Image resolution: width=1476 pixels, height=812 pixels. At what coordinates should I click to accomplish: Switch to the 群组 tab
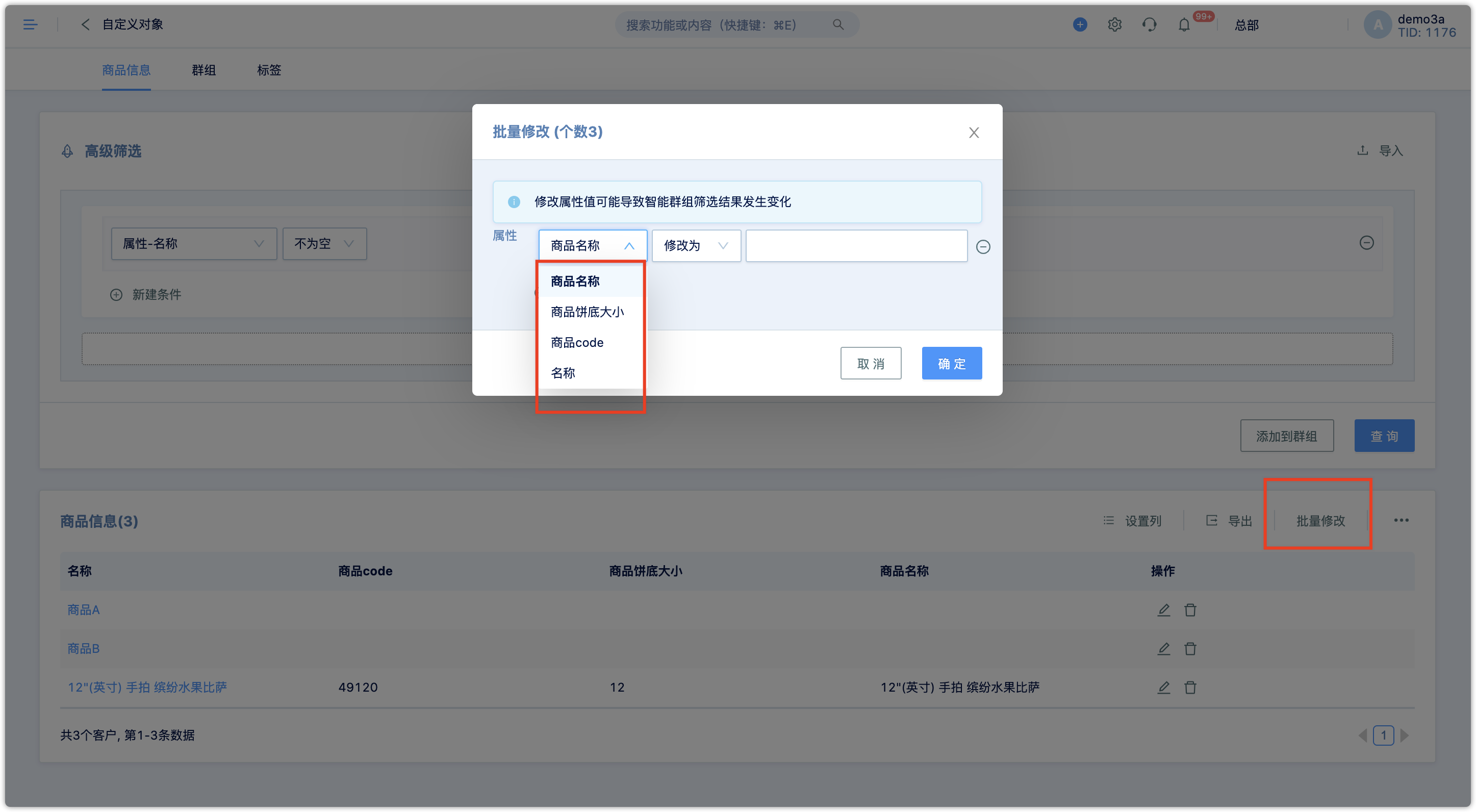(x=203, y=70)
